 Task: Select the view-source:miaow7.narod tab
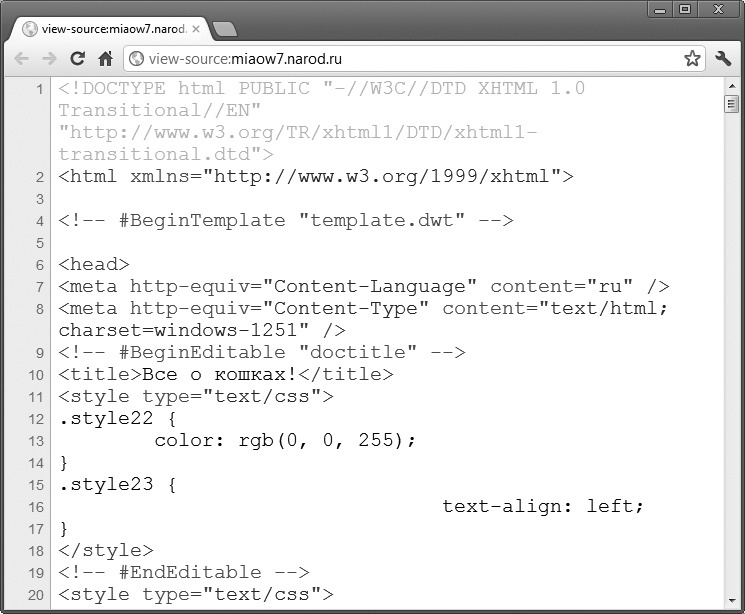pos(109,29)
